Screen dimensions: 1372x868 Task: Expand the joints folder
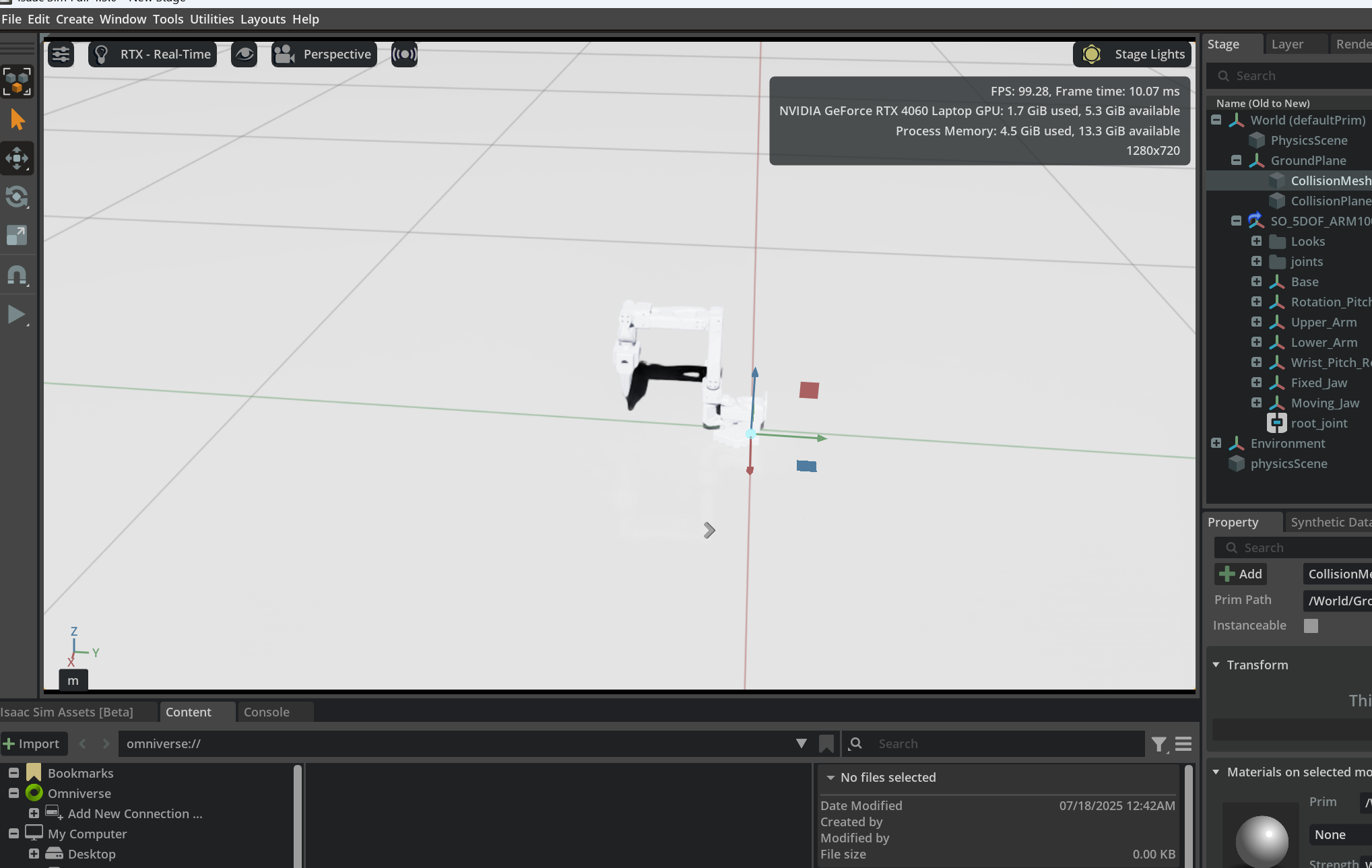point(1256,261)
